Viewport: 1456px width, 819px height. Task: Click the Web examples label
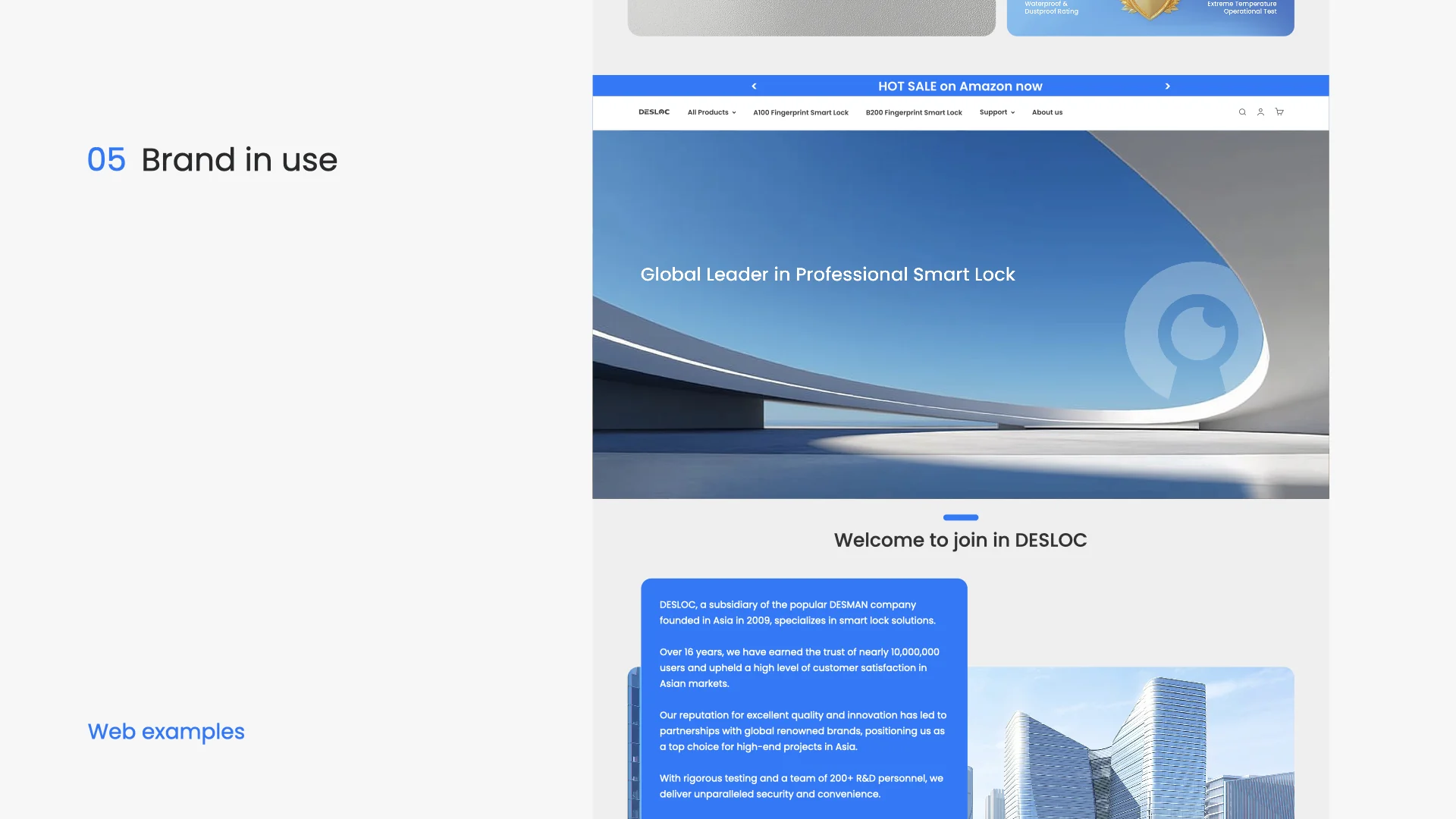(x=166, y=732)
